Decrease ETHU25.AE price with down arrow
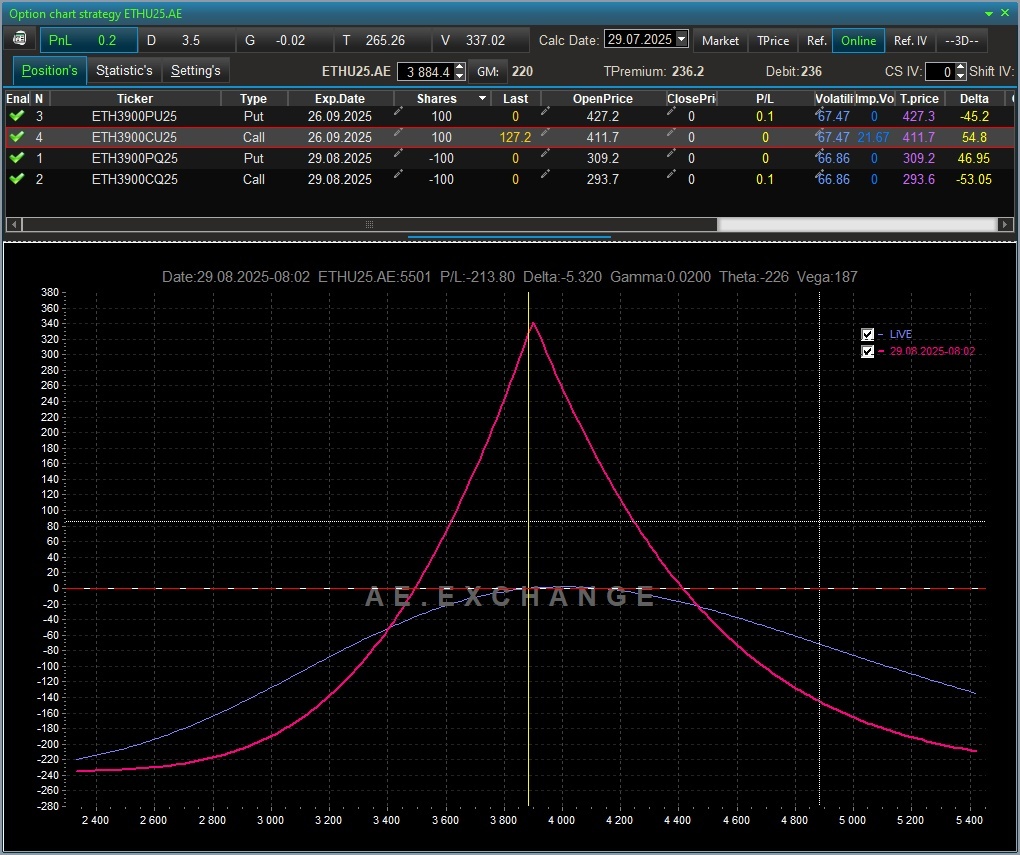Image resolution: width=1020 pixels, height=855 pixels. (x=459, y=75)
